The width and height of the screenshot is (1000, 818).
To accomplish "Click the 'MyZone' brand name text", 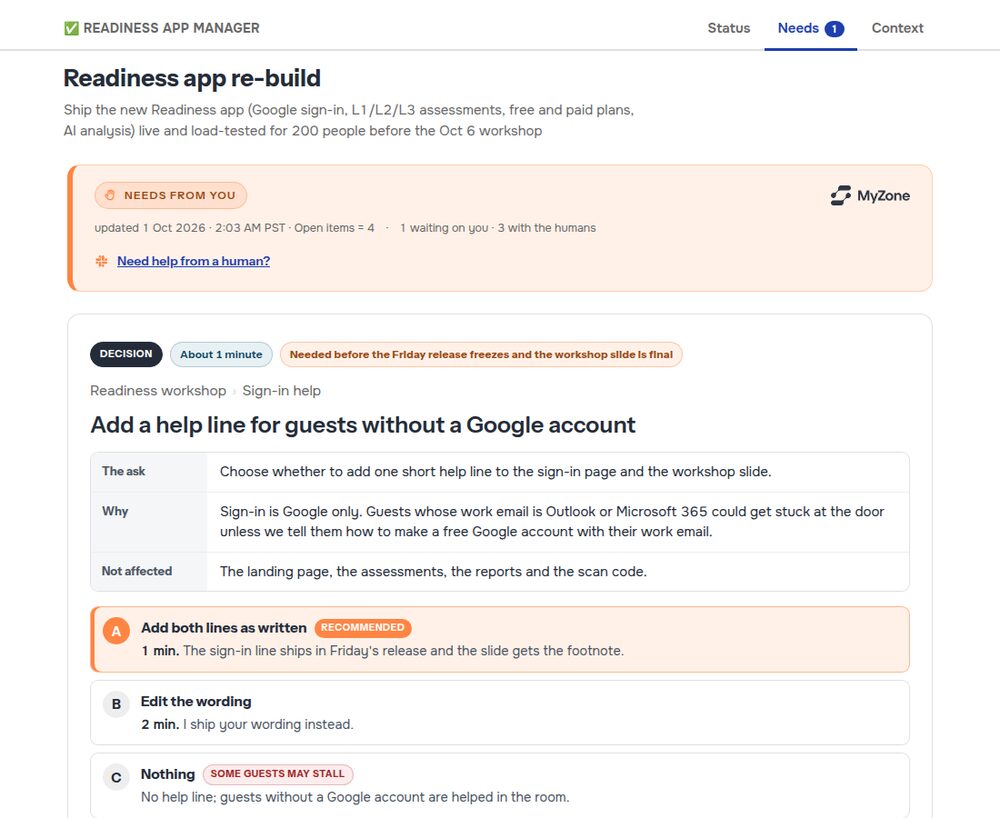I will [883, 196].
